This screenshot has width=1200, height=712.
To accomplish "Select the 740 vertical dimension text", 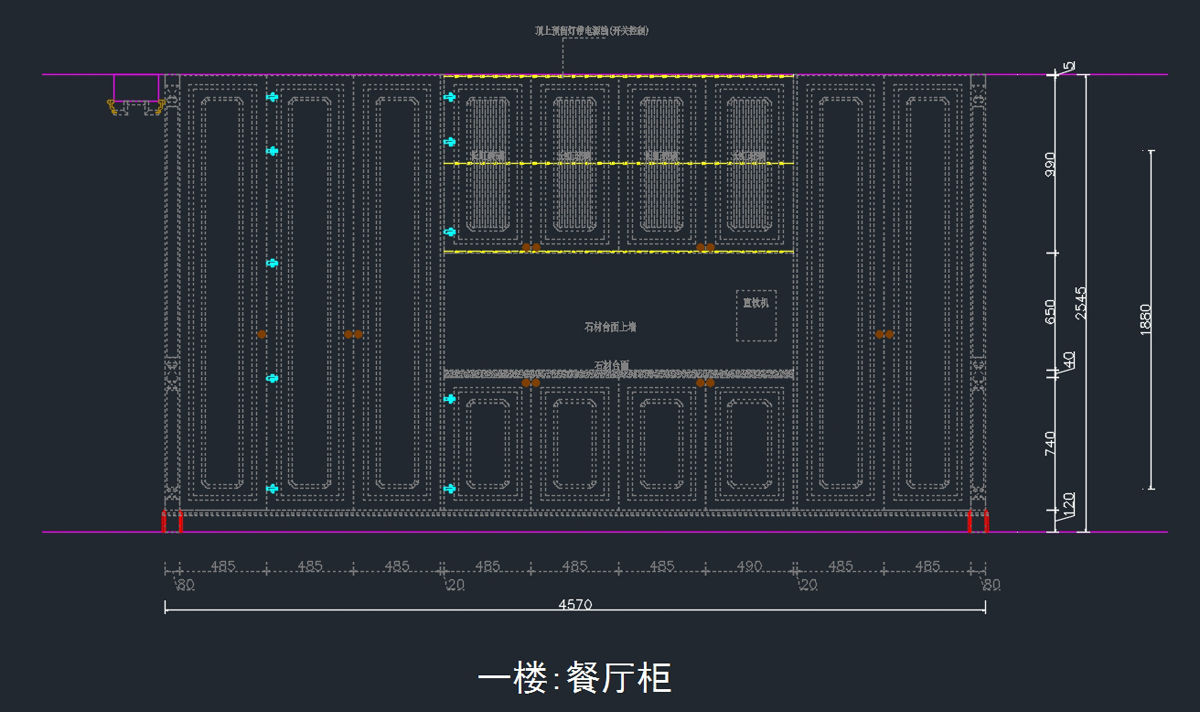I will [1051, 444].
